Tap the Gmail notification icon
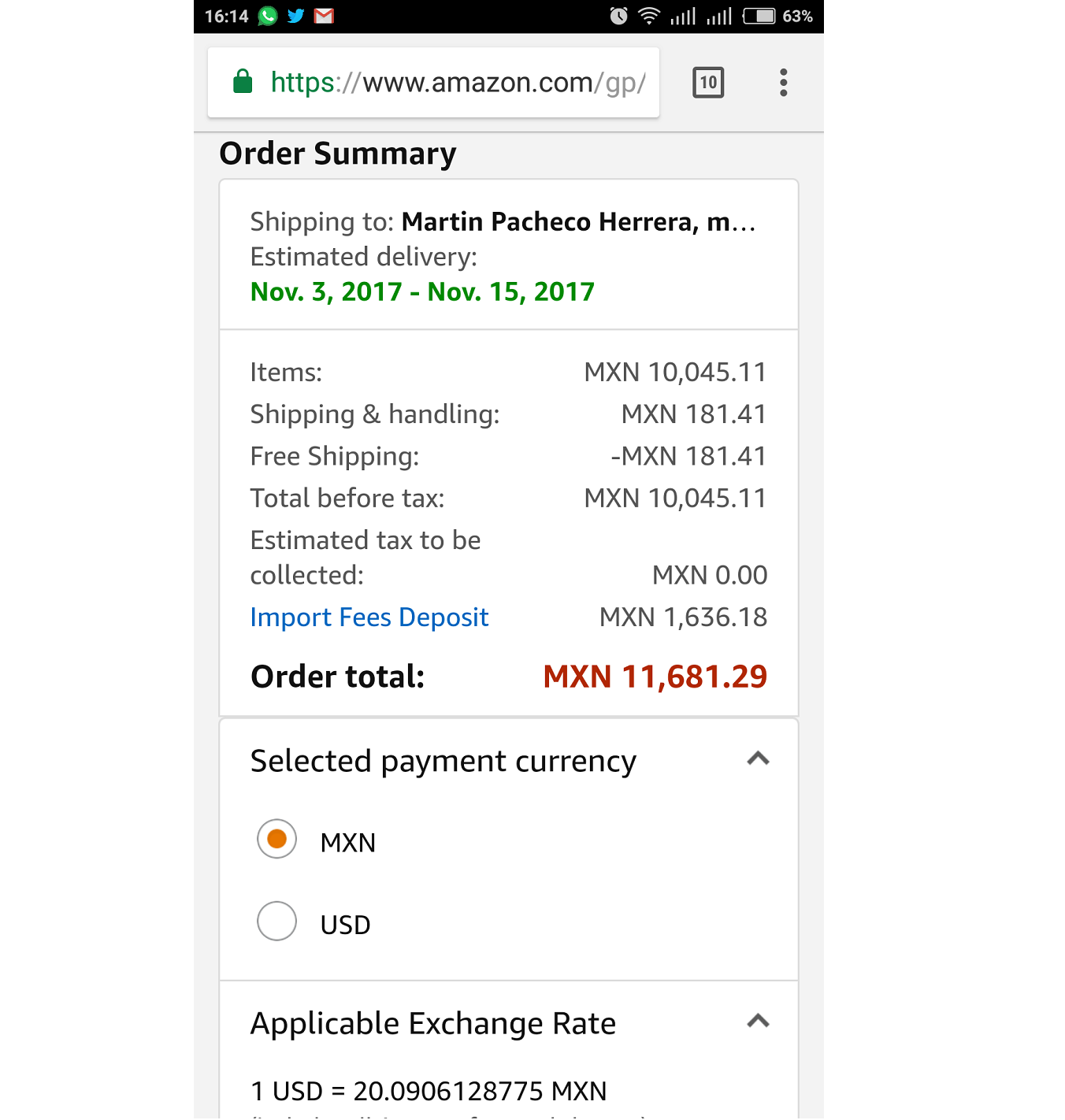Screen dimensions: 1065x1120 [324, 16]
